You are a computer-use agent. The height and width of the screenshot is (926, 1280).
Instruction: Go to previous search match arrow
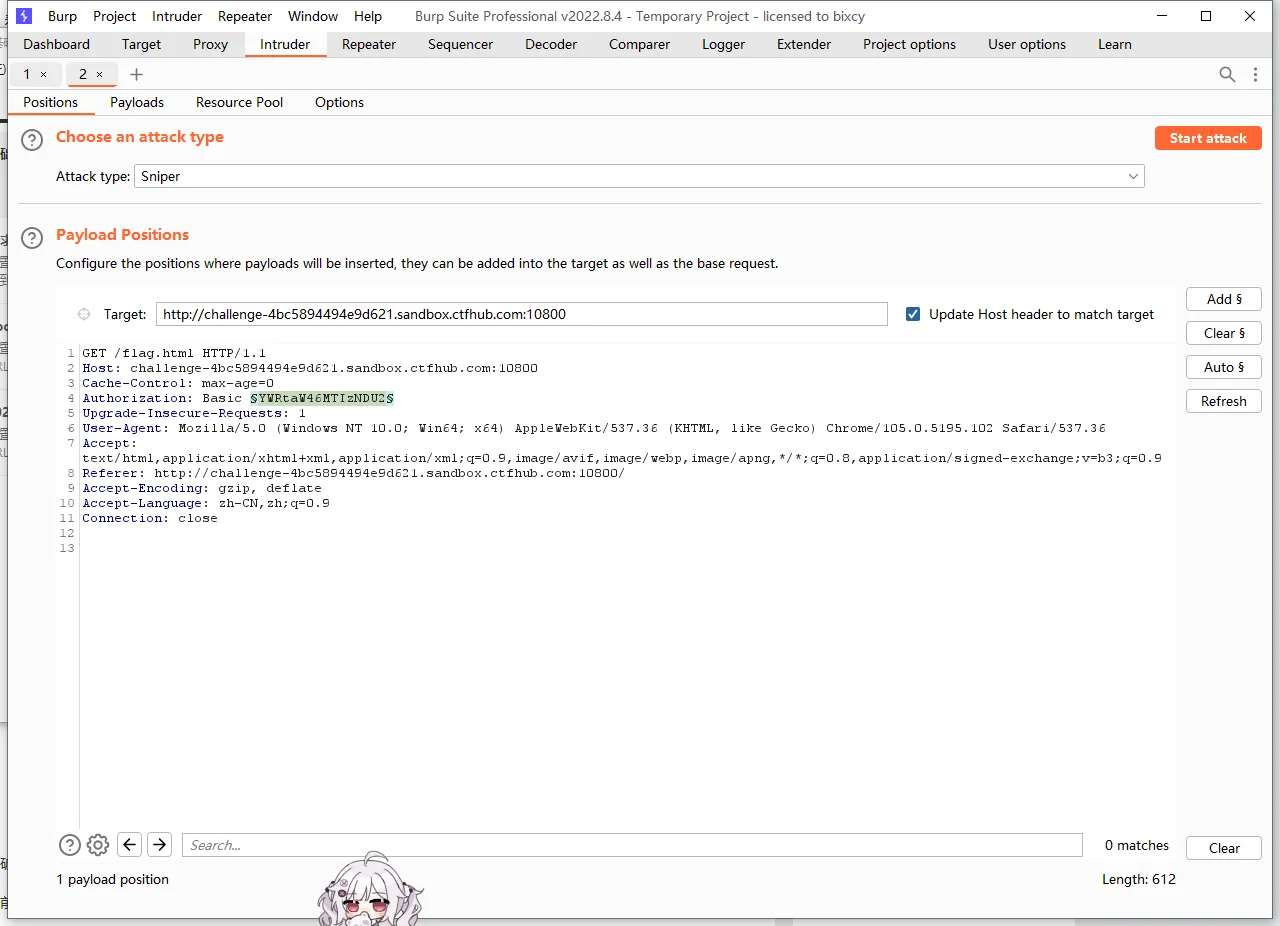(129, 845)
